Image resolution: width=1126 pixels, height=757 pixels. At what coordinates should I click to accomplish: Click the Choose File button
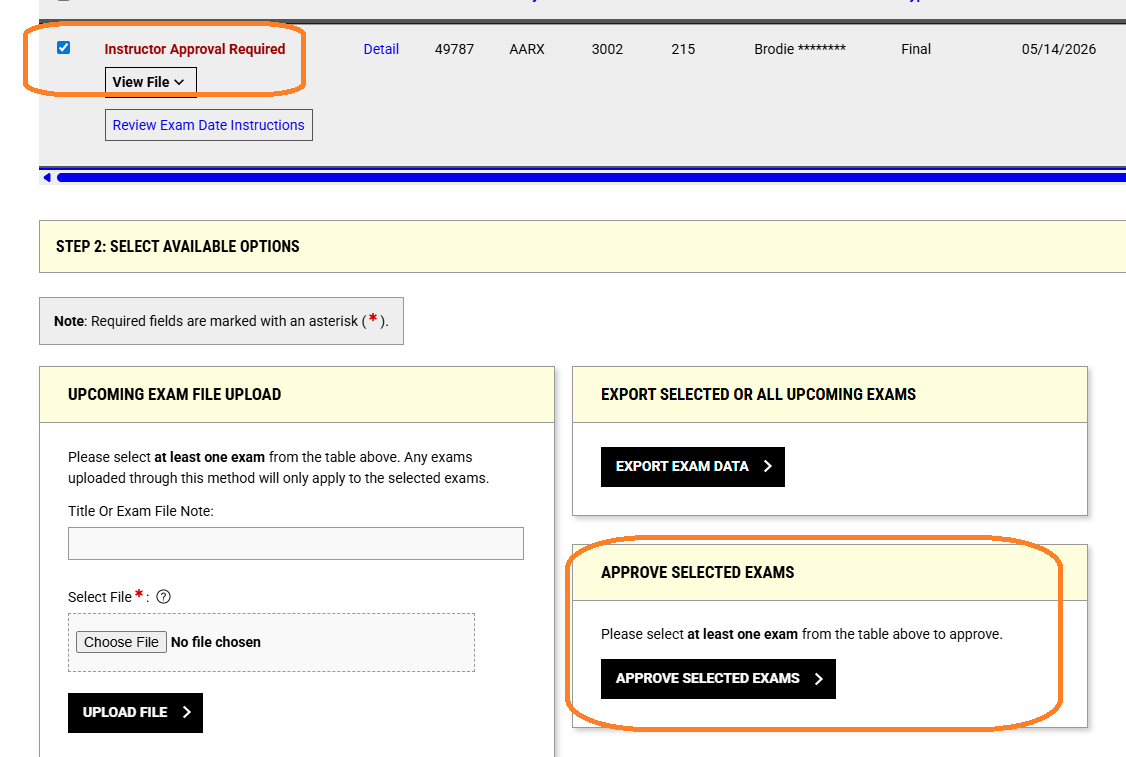tap(121, 642)
